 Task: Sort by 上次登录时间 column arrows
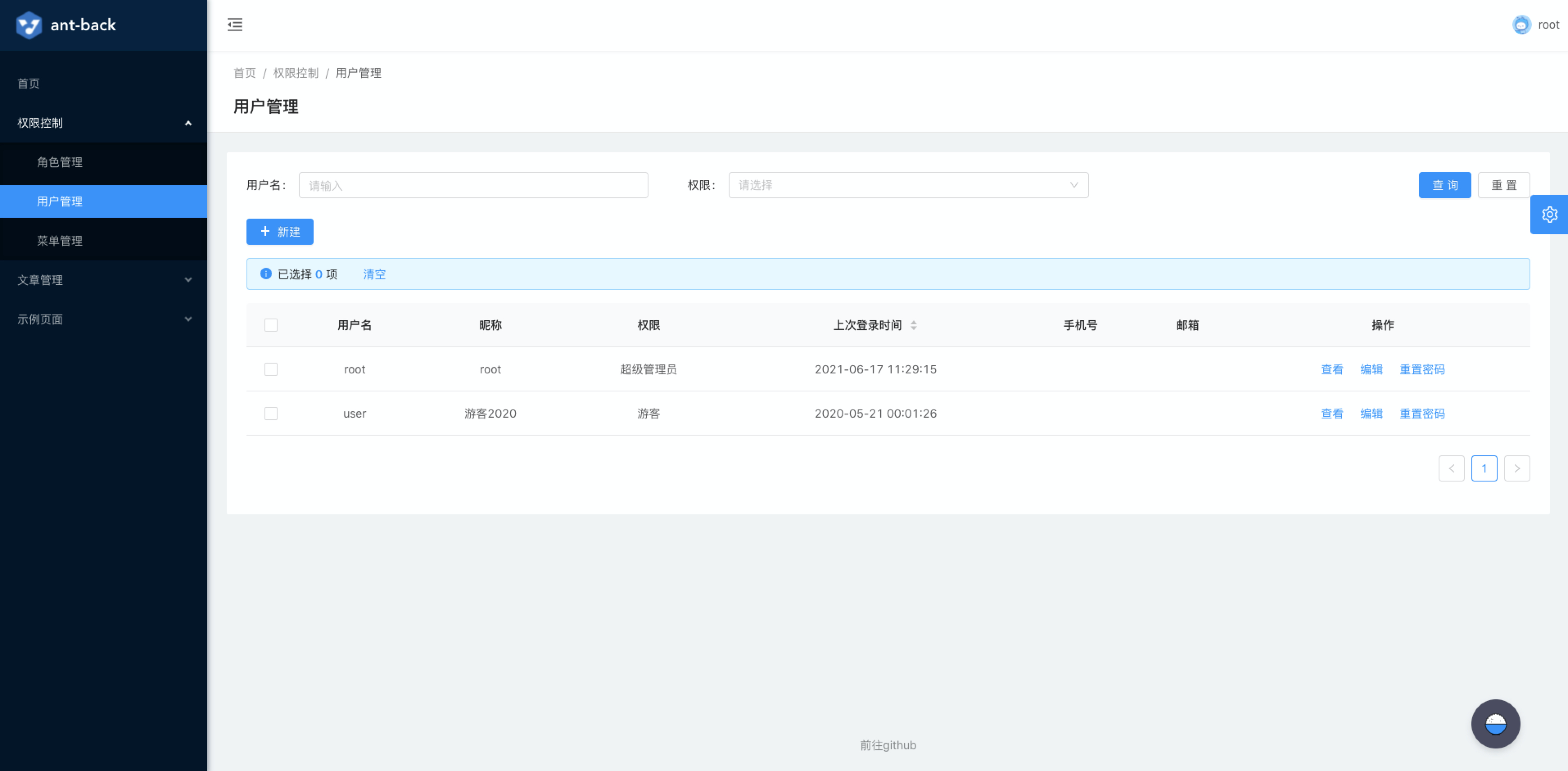913,325
